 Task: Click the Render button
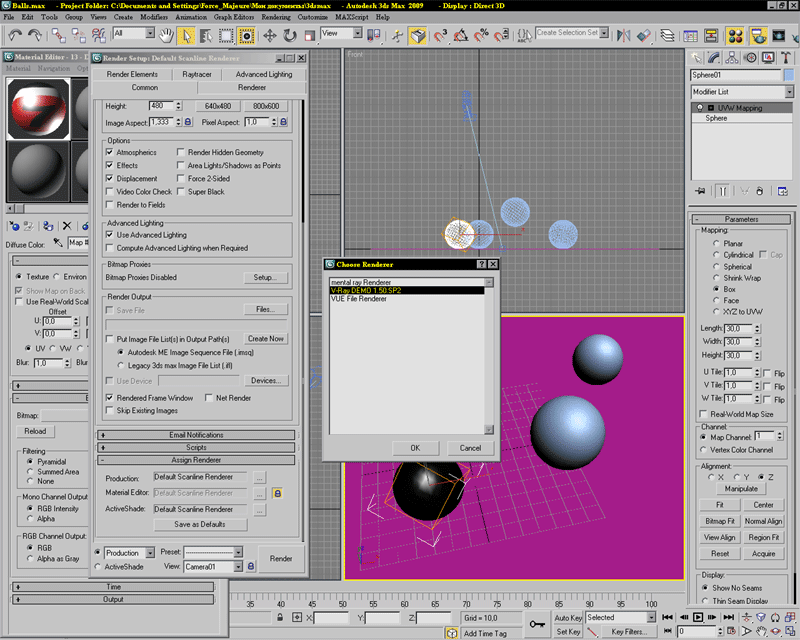(281, 559)
